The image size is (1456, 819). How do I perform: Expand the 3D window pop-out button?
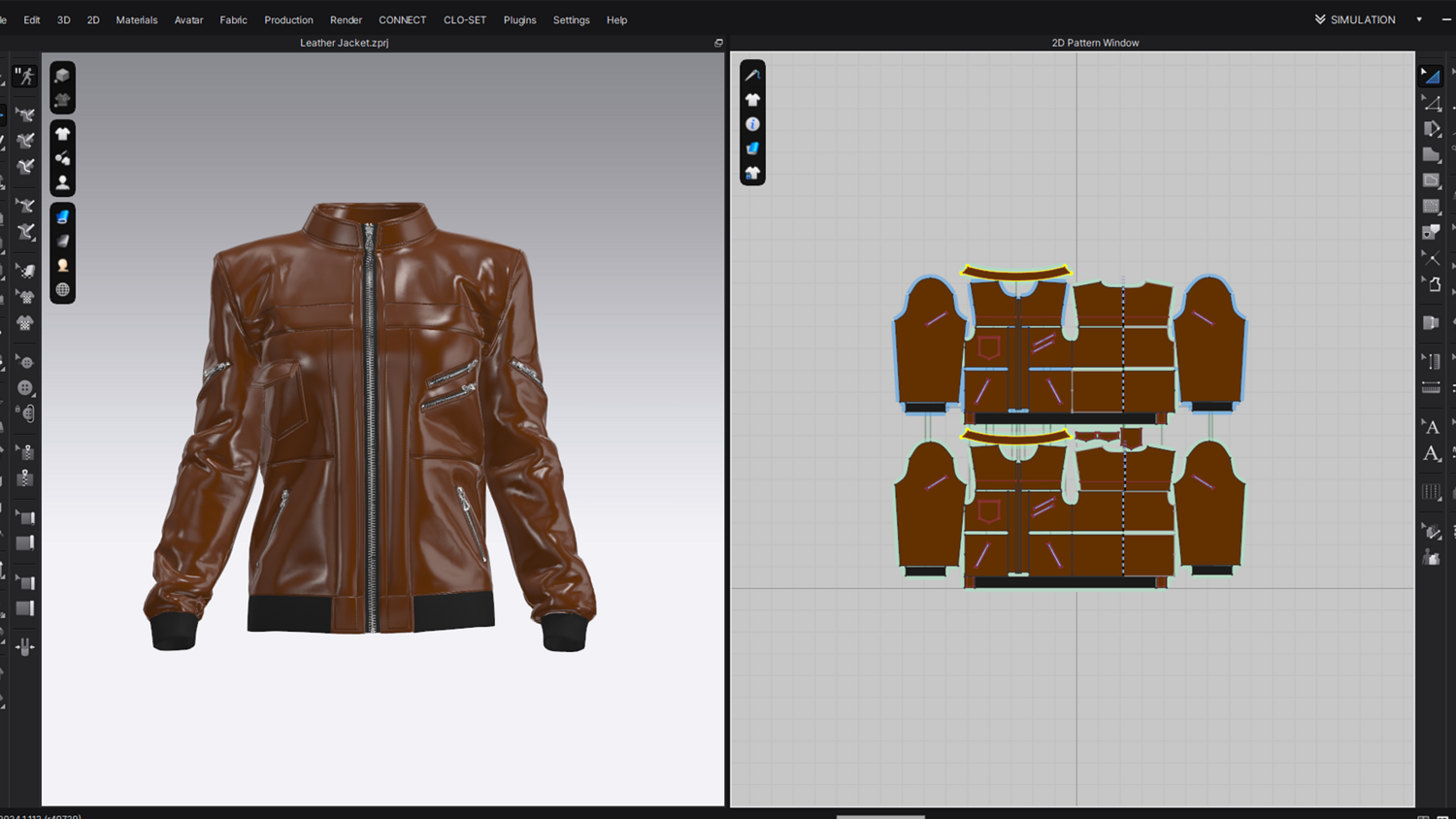(x=718, y=43)
